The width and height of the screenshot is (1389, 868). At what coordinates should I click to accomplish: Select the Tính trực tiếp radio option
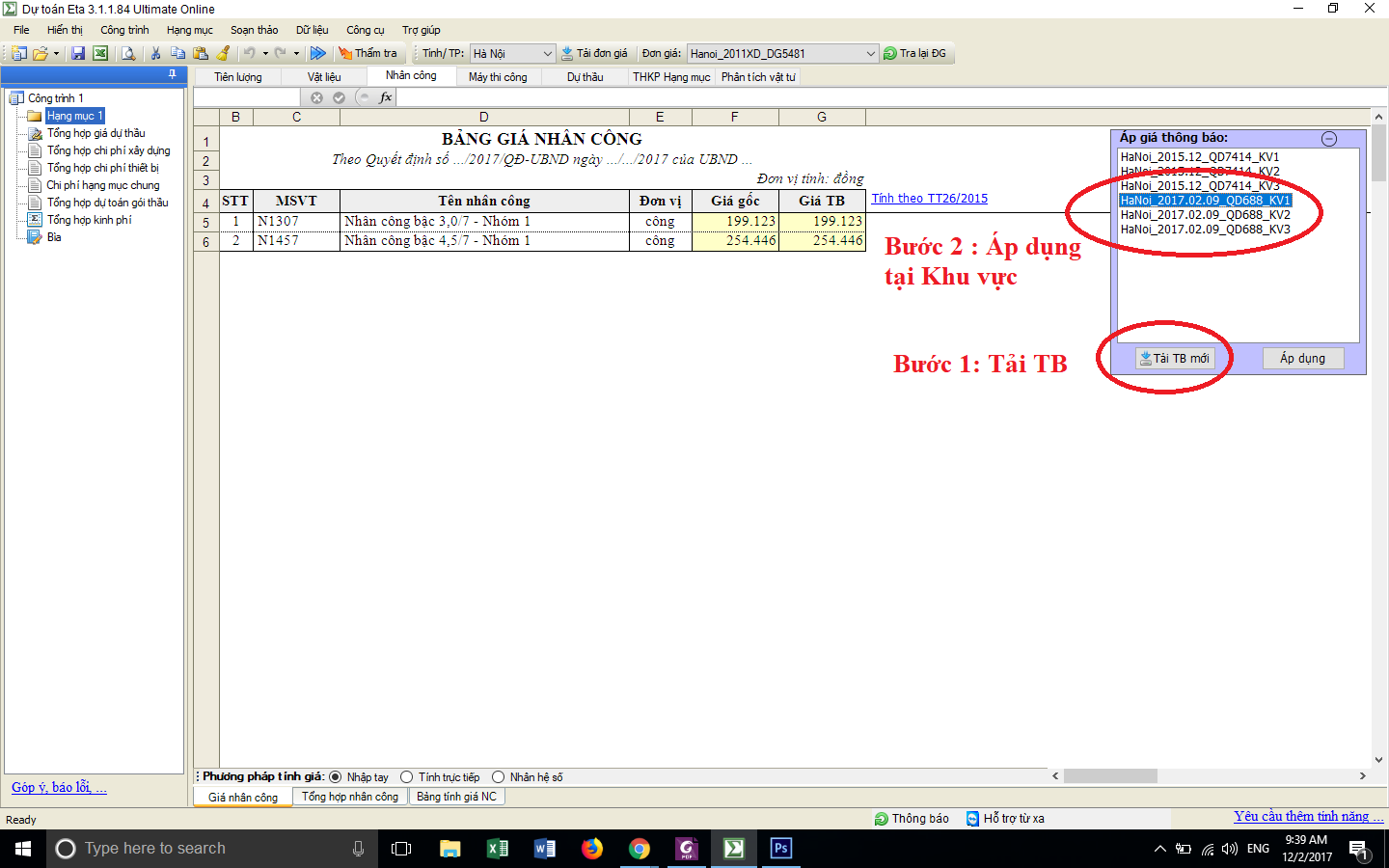click(x=407, y=777)
